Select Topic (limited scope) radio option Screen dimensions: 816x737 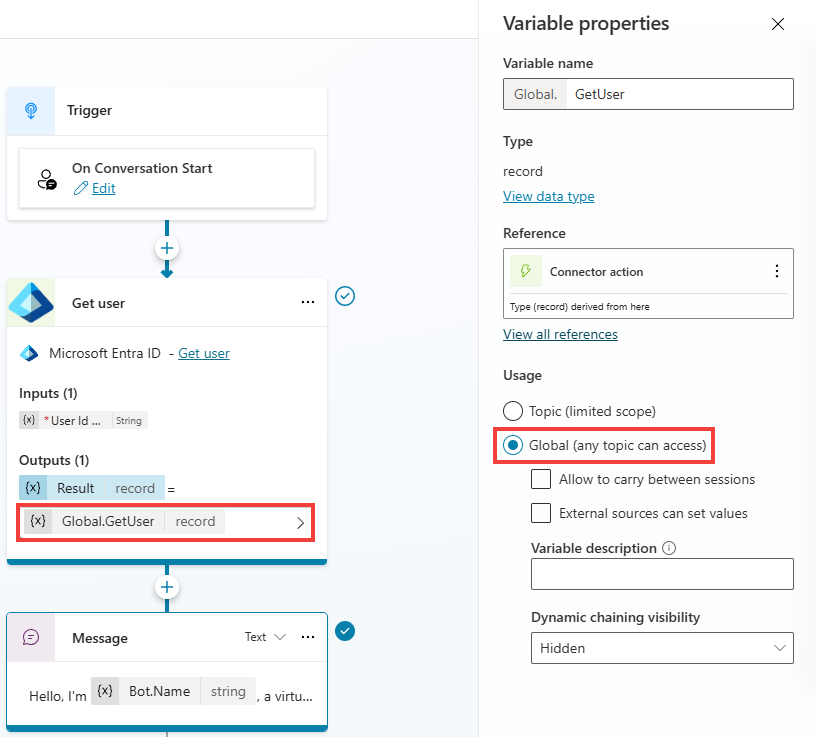click(x=513, y=411)
